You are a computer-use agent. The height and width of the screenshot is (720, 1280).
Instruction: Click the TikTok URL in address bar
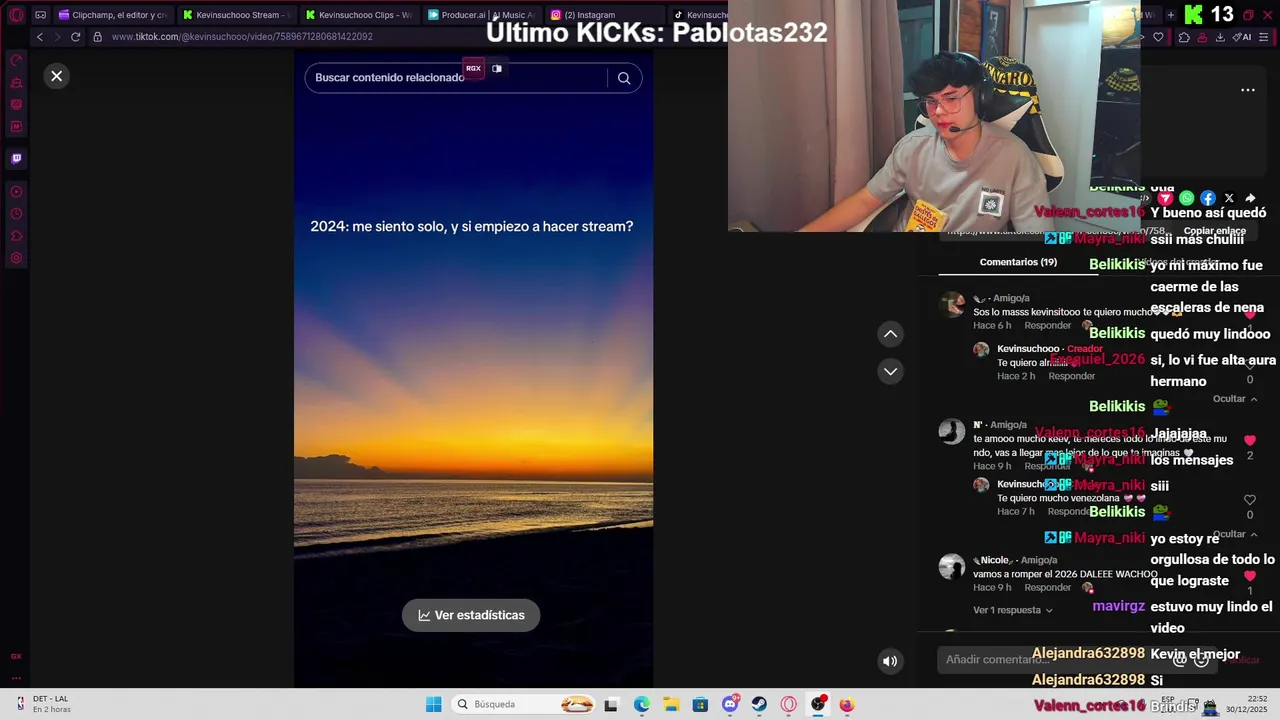pyautogui.click(x=242, y=37)
